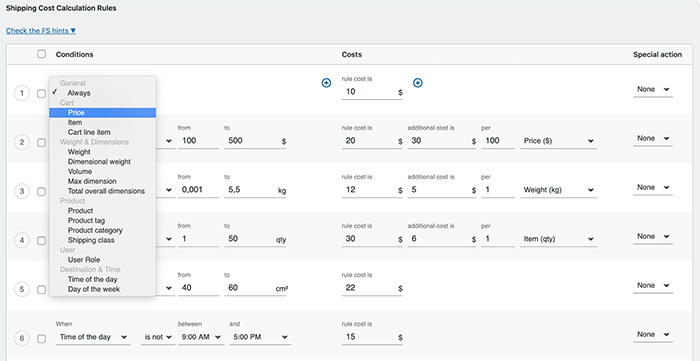Tick the select-all checkbox in the header
The image size is (700, 361).
[x=42, y=54]
